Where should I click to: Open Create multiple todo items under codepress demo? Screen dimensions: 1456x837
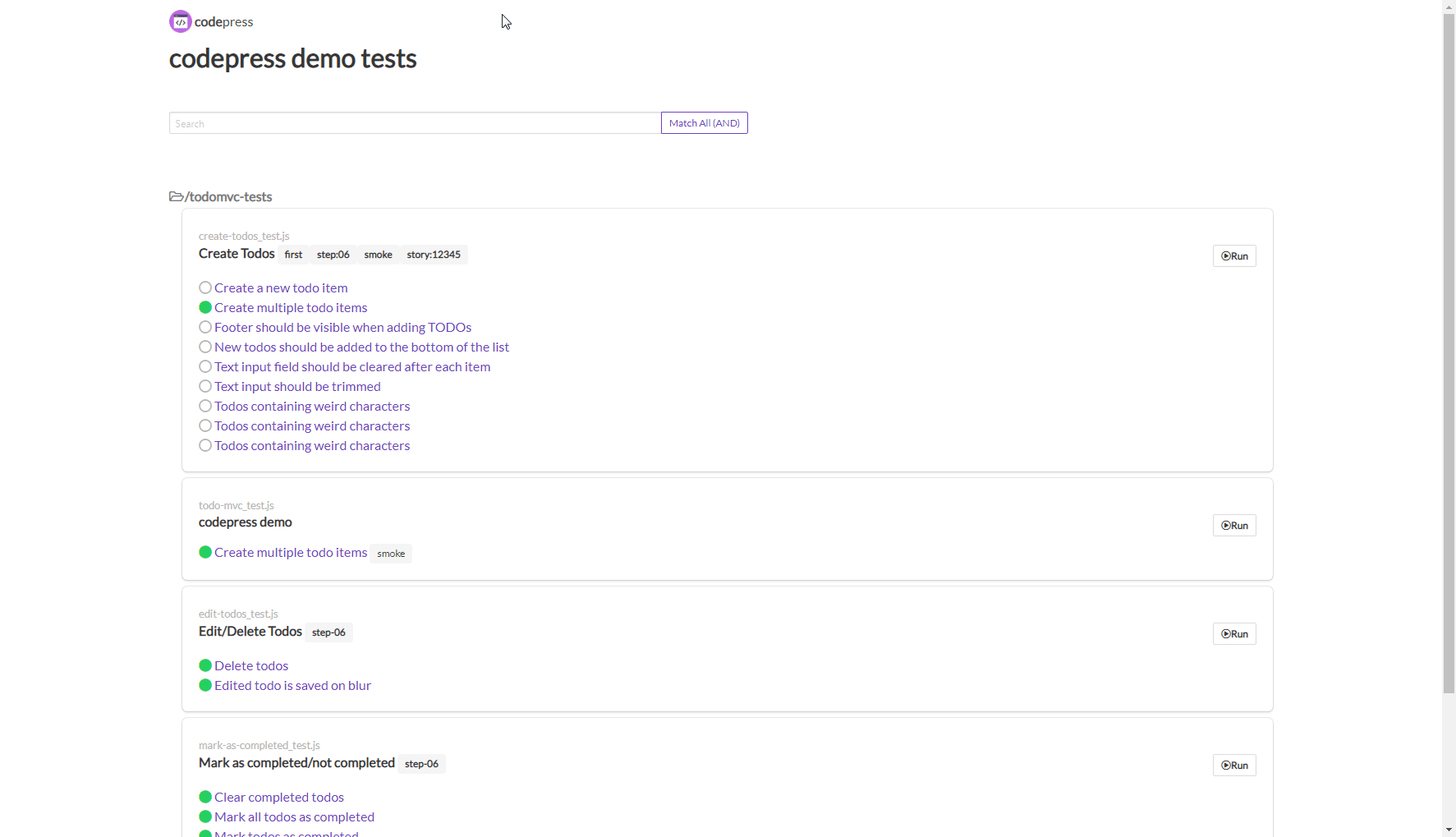pyautogui.click(x=291, y=552)
